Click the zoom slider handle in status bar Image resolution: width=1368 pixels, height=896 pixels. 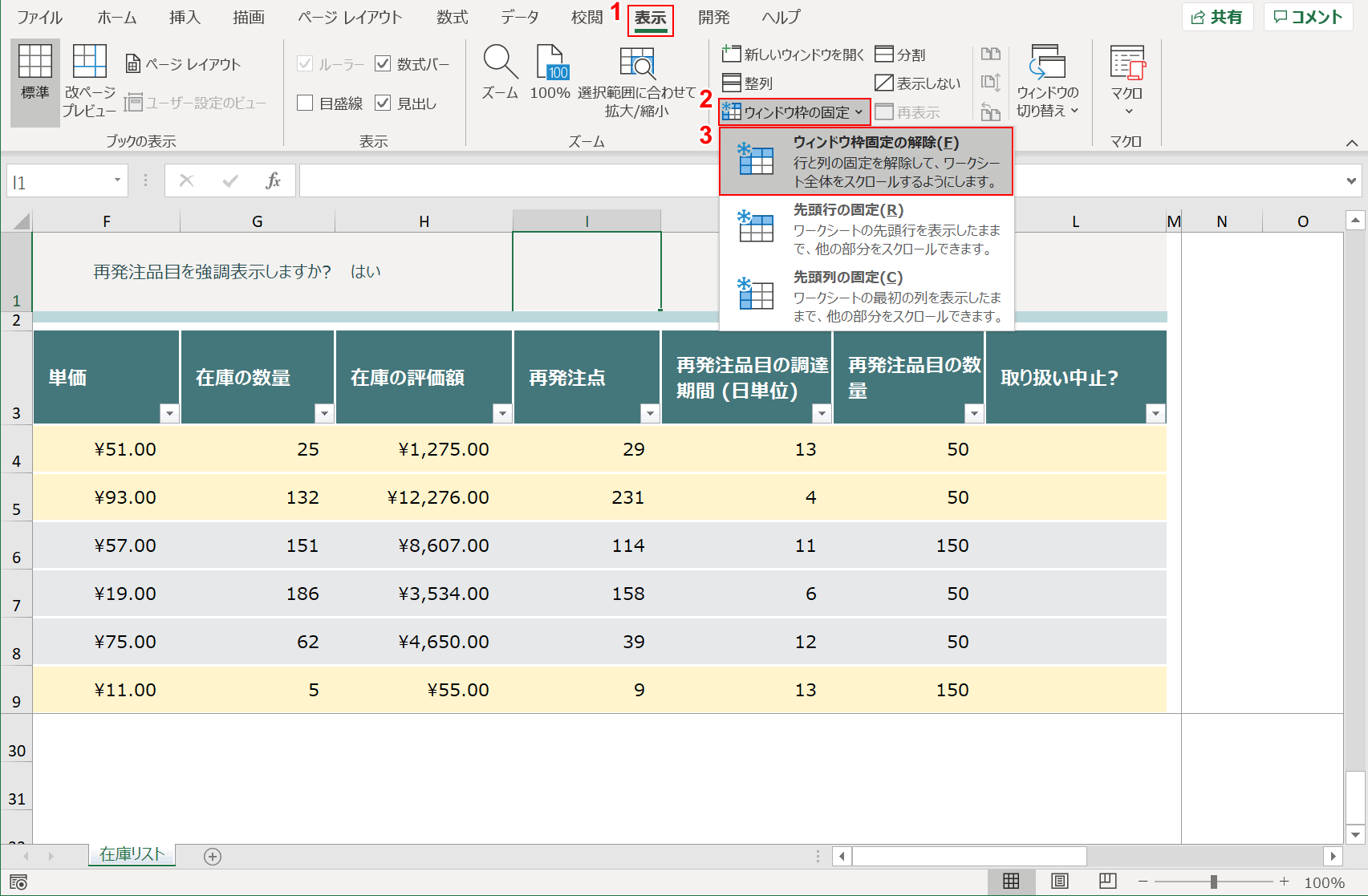click(x=1214, y=882)
